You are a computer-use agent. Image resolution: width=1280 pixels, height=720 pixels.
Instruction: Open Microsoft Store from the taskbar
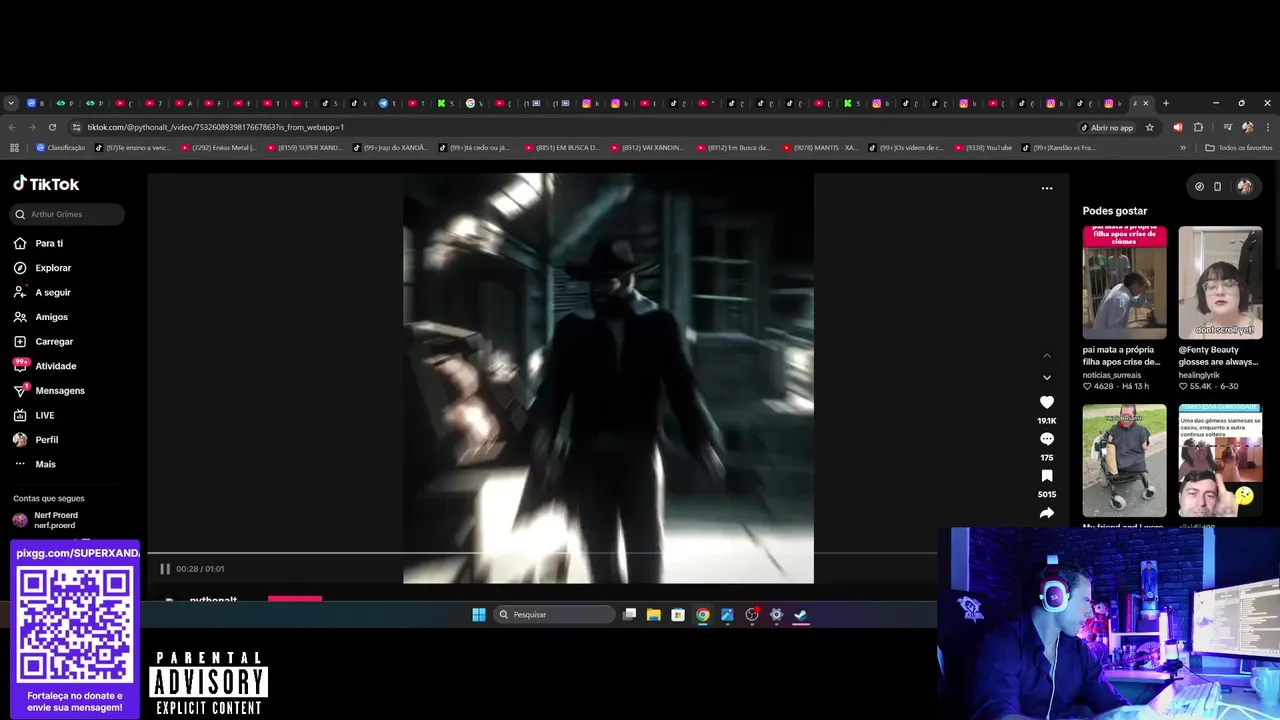(678, 614)
